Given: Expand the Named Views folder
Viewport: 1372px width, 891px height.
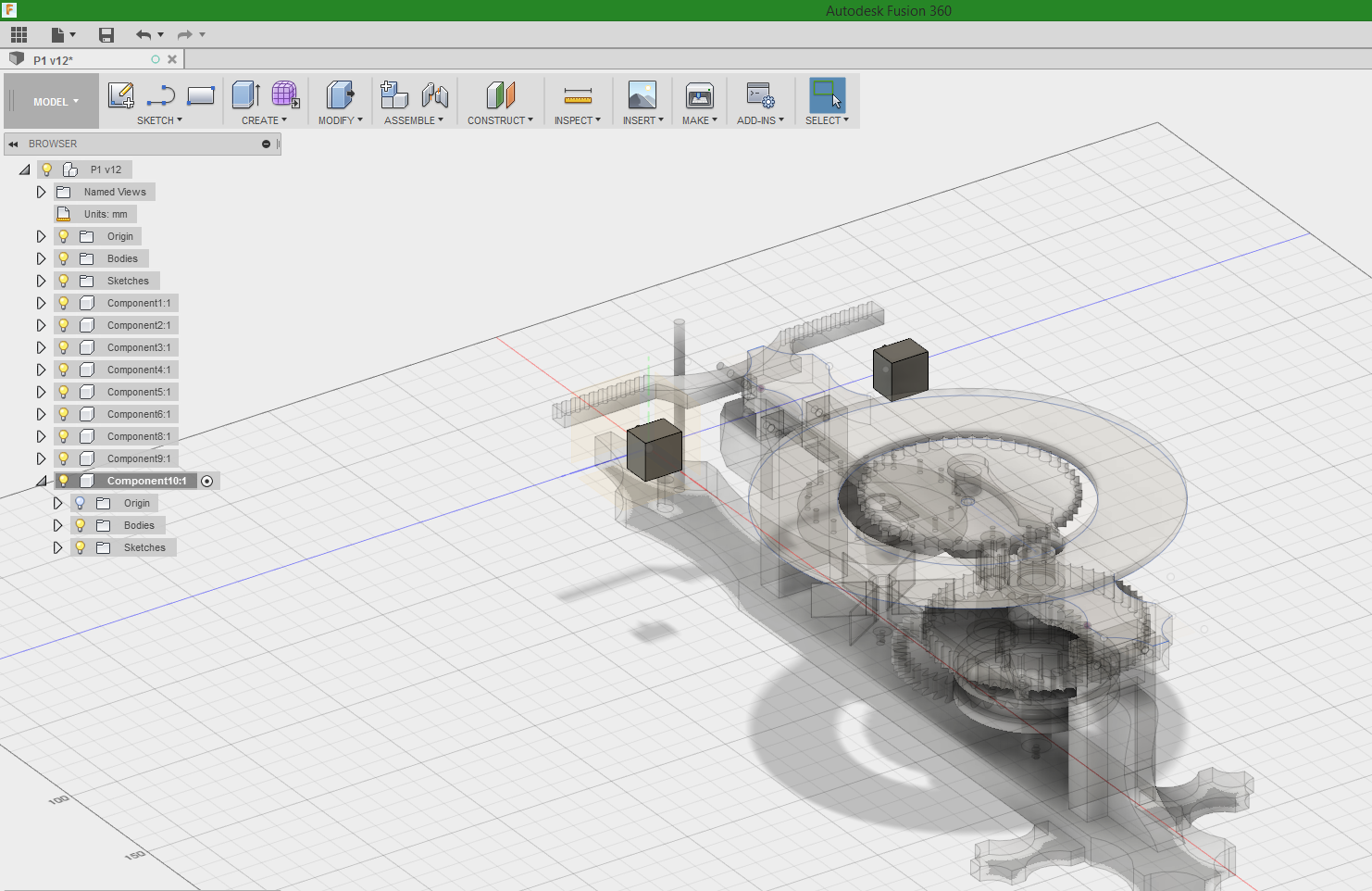Looking at the screenshot, I should point(41,192).
